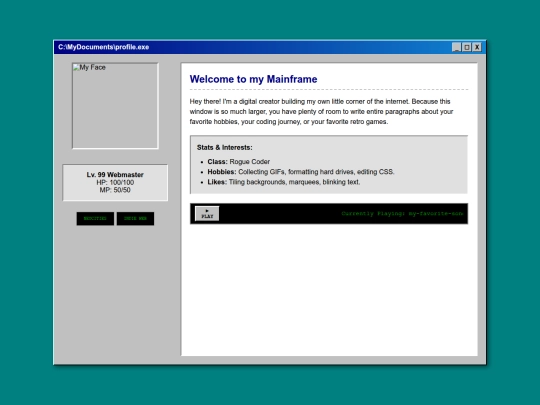Click the My Face profile picture
This screenshot has height=405, width=540.
(115, 106)
